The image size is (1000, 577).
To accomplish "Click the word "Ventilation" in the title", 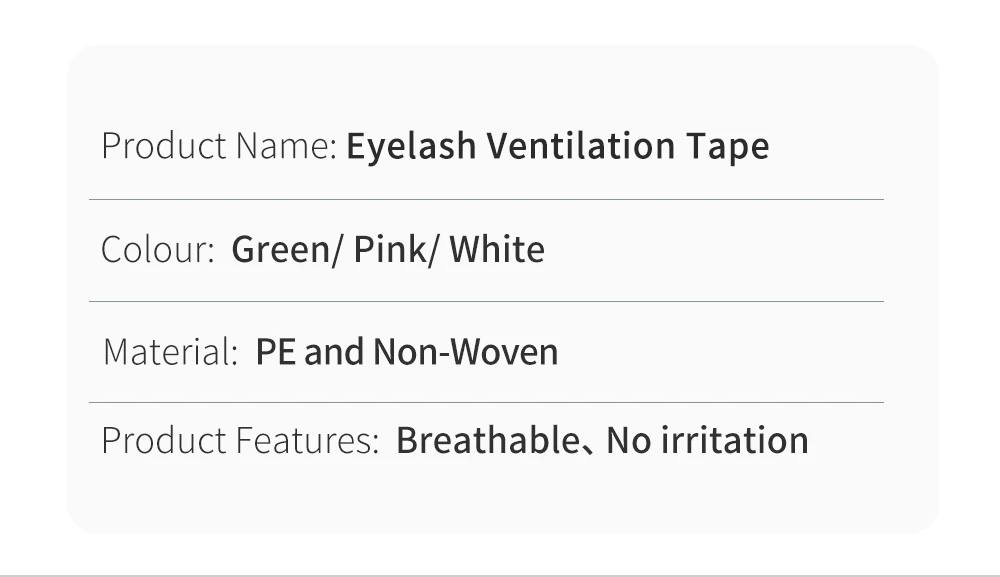I will tap(581, 146).
